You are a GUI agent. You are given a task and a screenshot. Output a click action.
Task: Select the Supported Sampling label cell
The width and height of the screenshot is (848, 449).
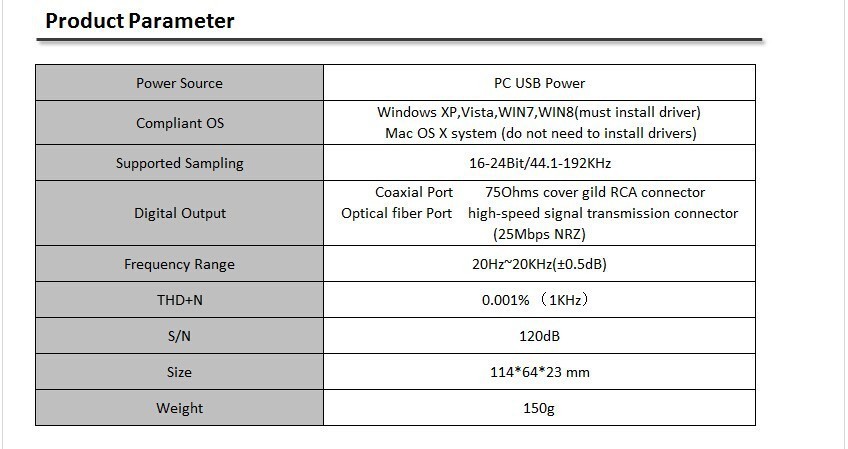pyautogui.click(x=180, y=163)
